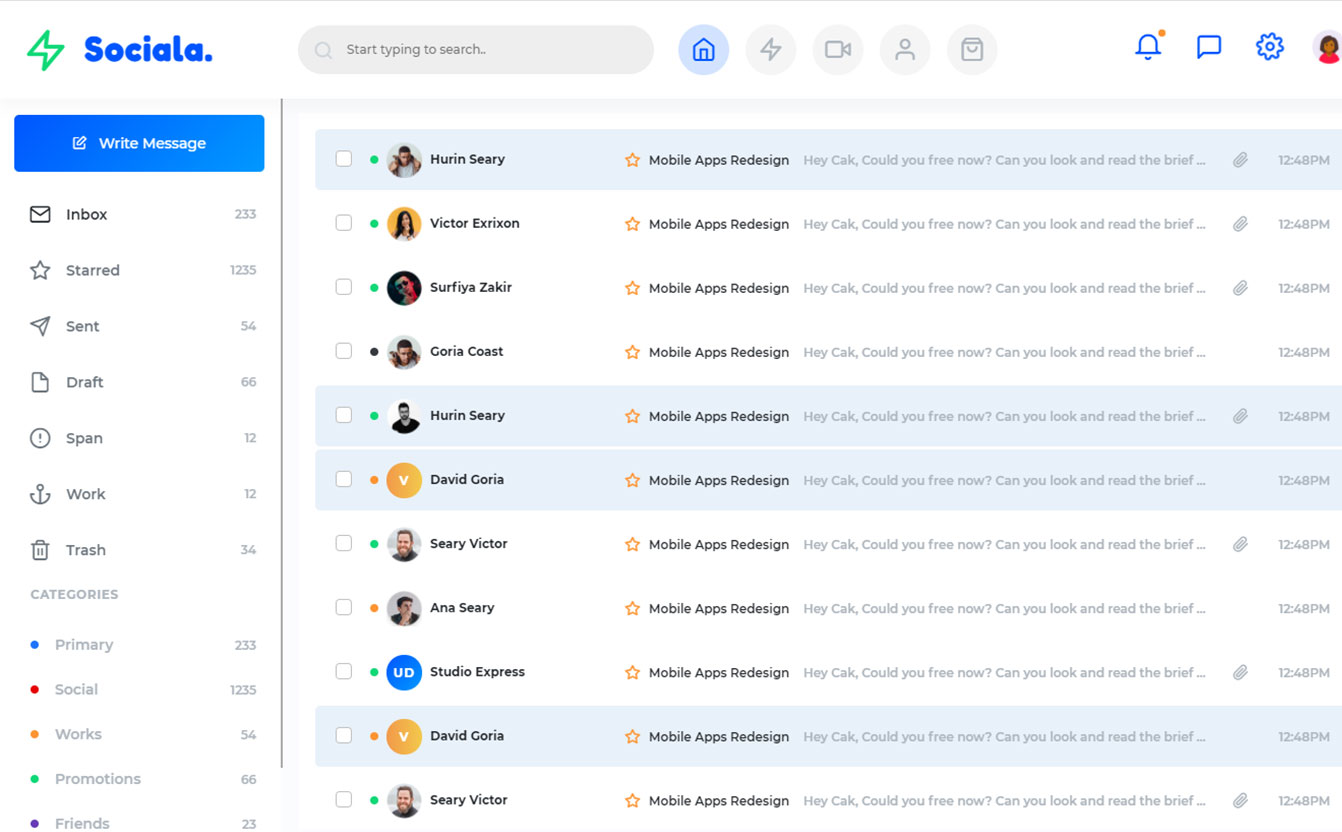Star the Victor Exrixon message
The width and height of the screenshot is (1342, 832).
pyautogui.click(x=632, y=224)
